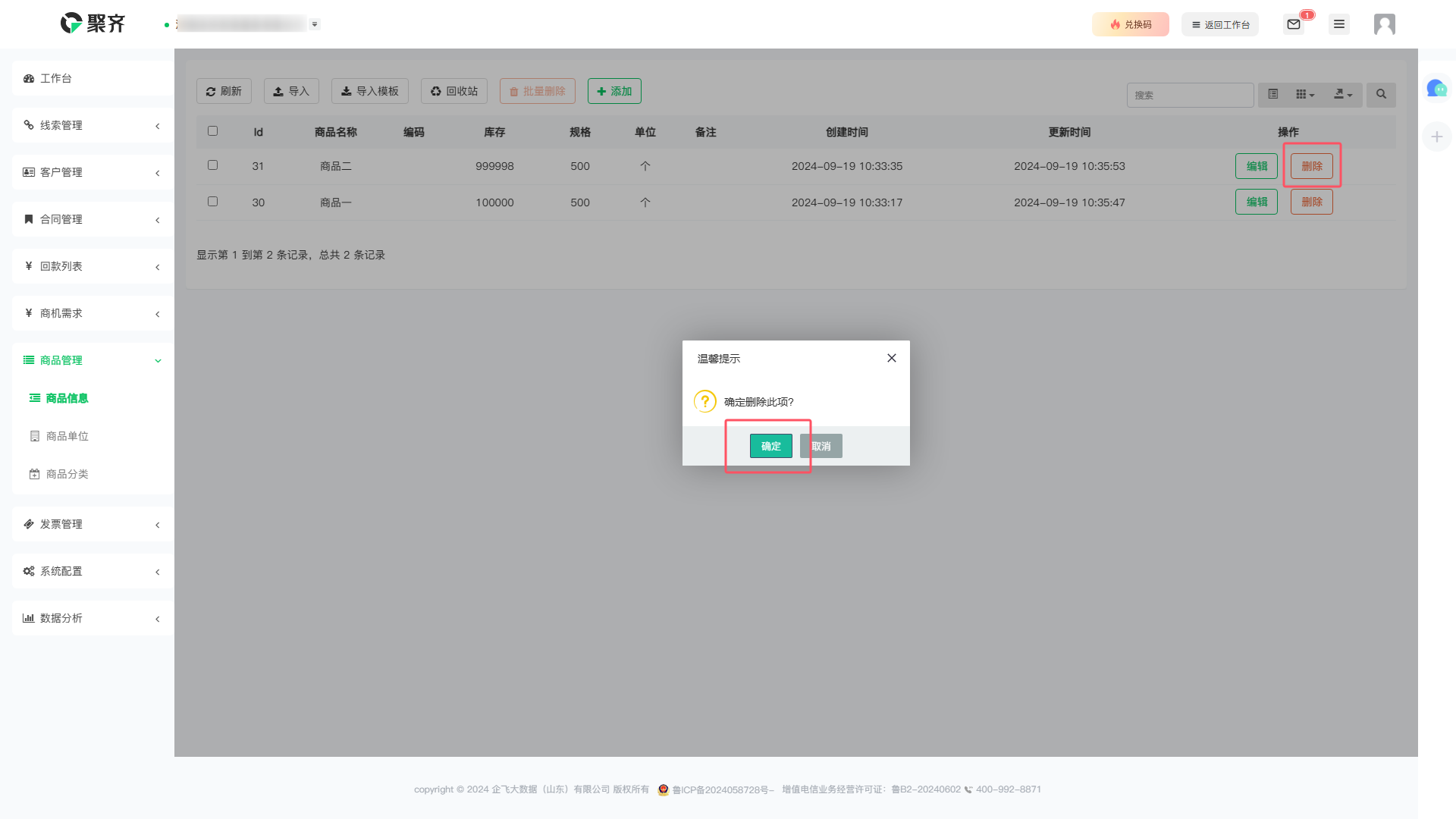
Task: Expand 数据分析 menu
Action: [x=93, y=618]
